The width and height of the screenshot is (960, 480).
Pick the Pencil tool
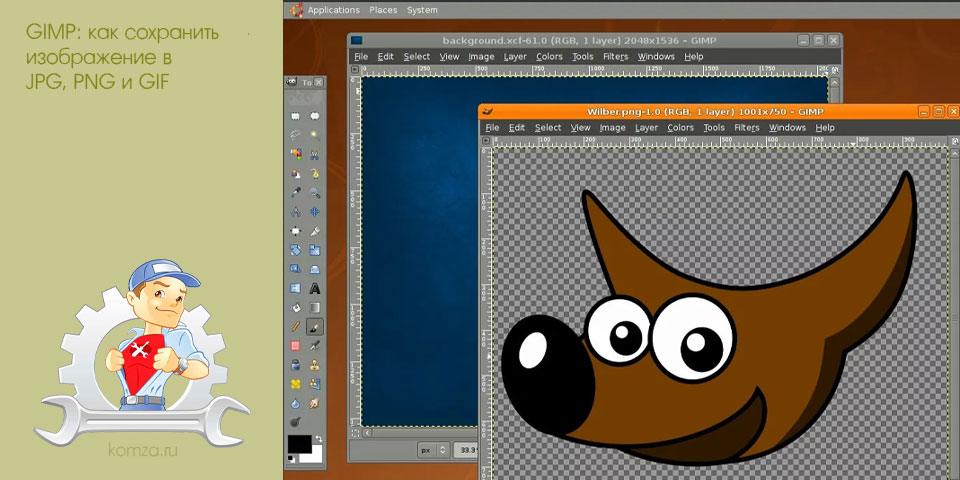point(295,326)
